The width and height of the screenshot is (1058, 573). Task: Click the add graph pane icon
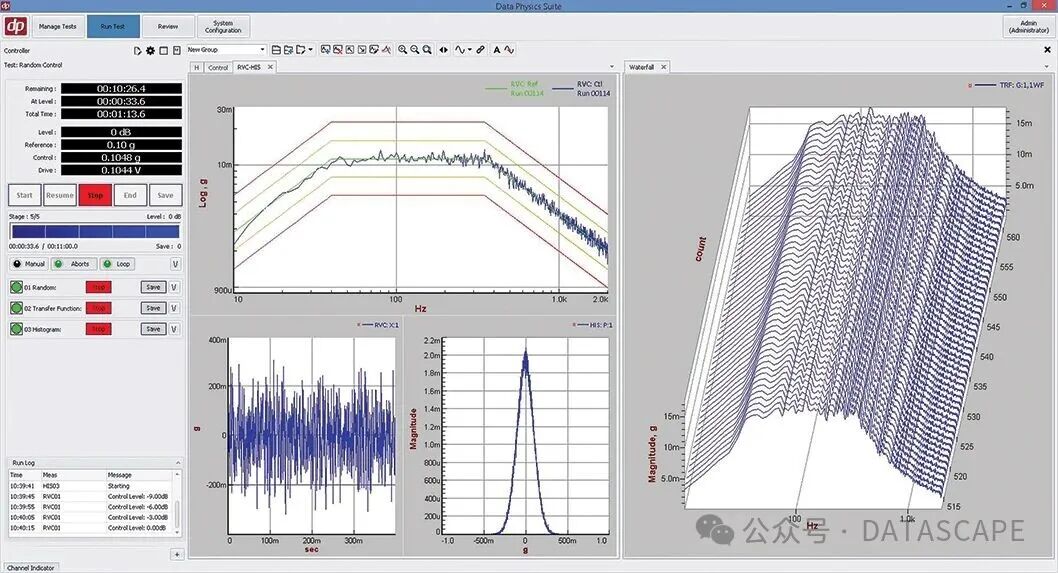click(x=326, y=50)
